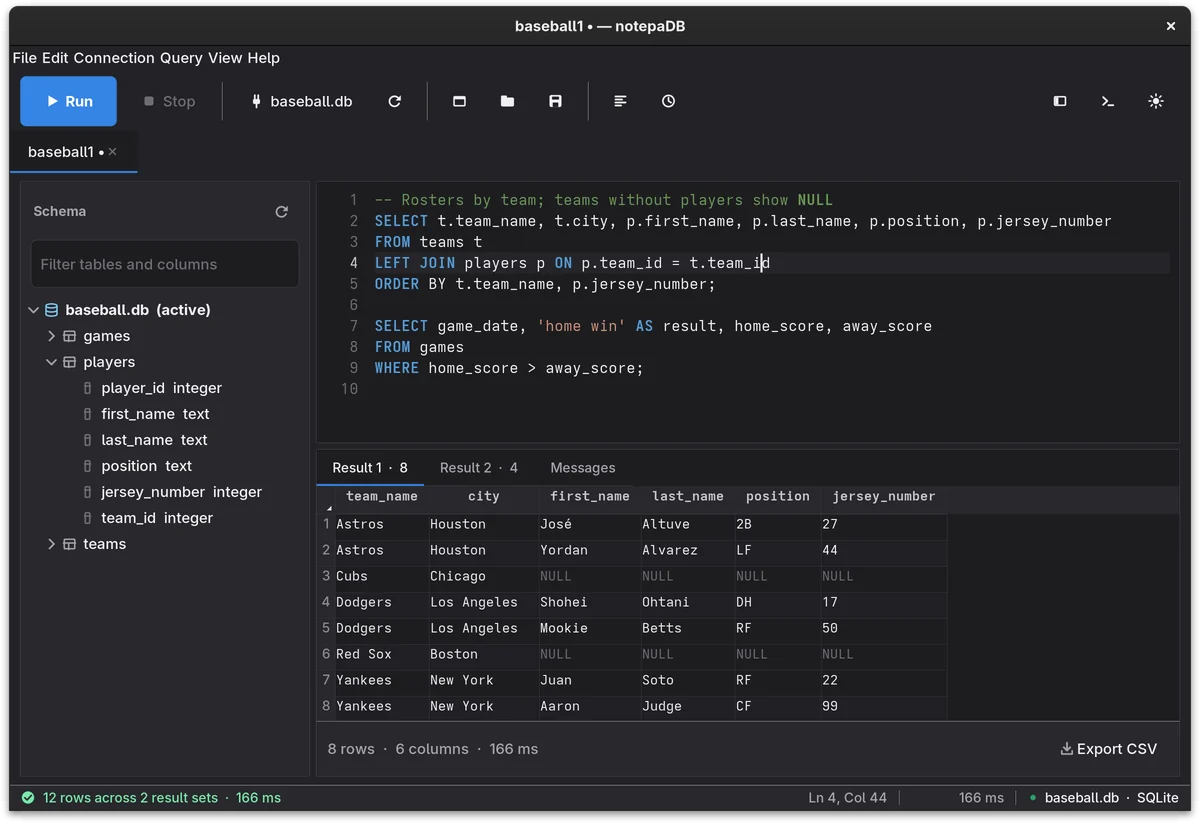This screenshot has height=823, width=1200.
Task: Select the team_id integer column
Action: click(x=157, y=518)
